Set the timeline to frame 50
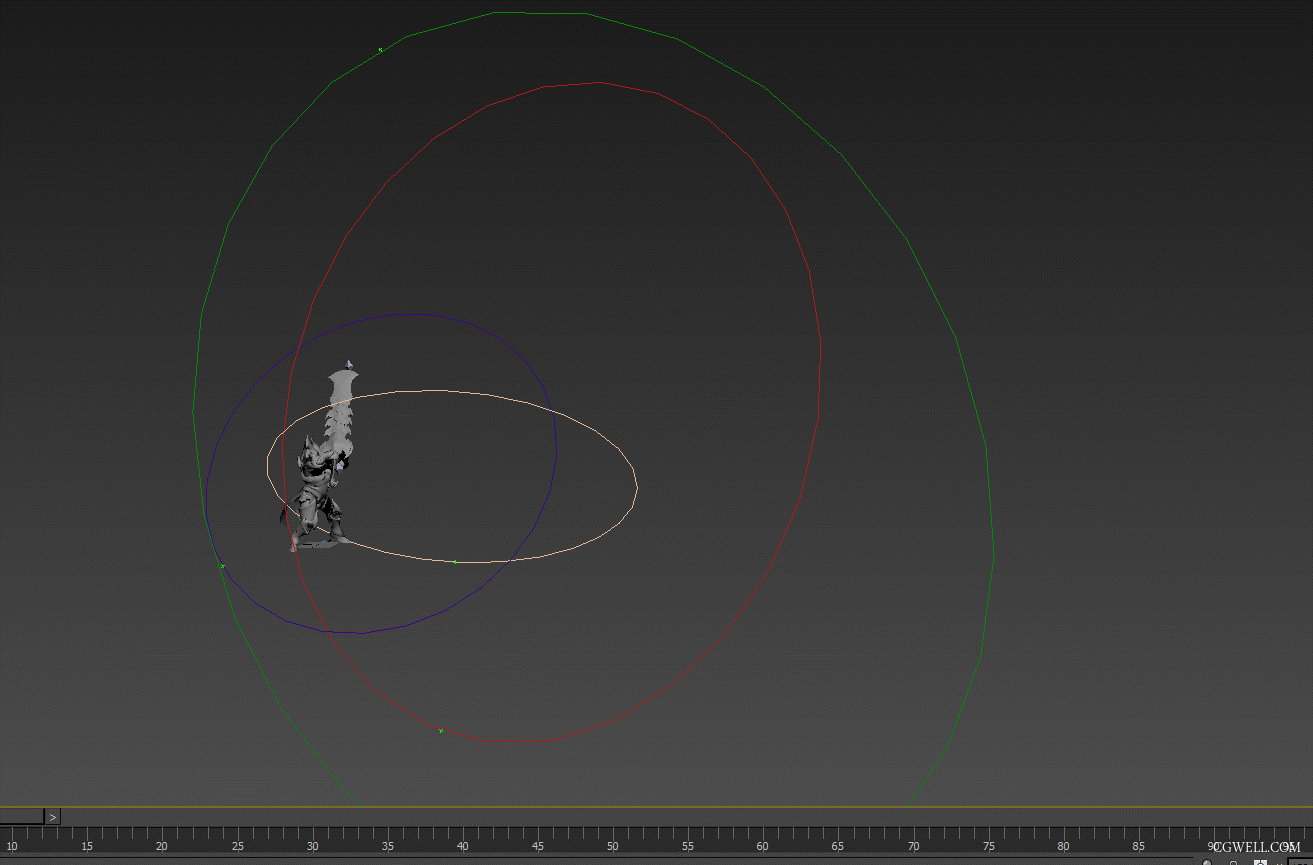This screenshot has height=865, width=1313. click(613, 846)
